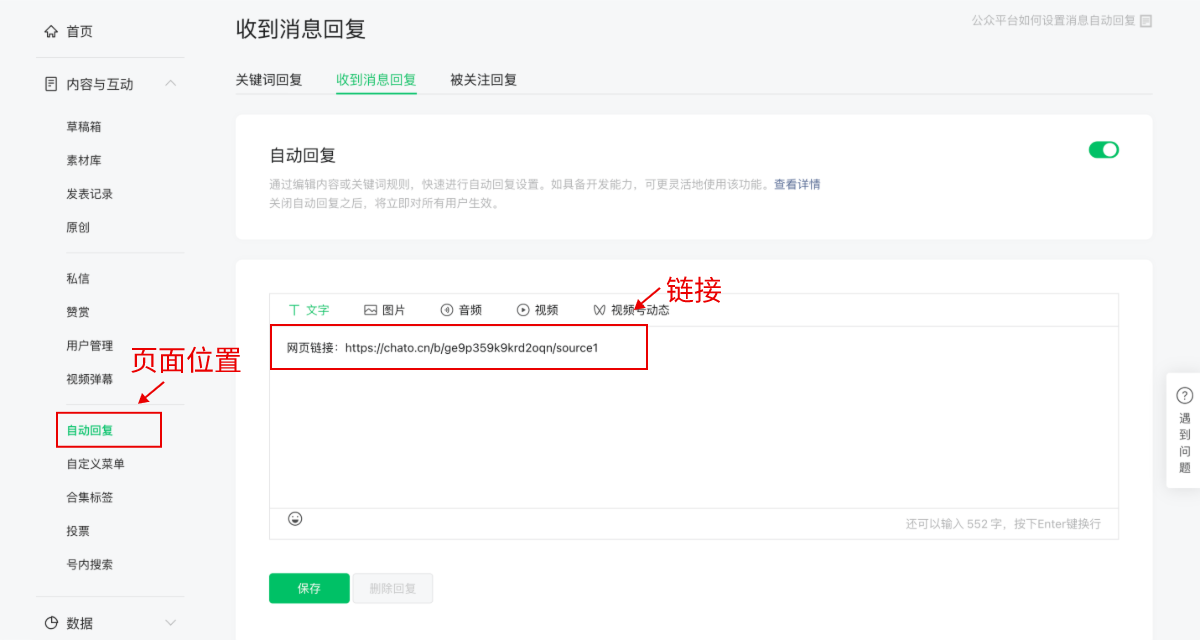Open the 查看详情 link
The width and height of the screenshot is (1200, 640).
pos(797,185)
